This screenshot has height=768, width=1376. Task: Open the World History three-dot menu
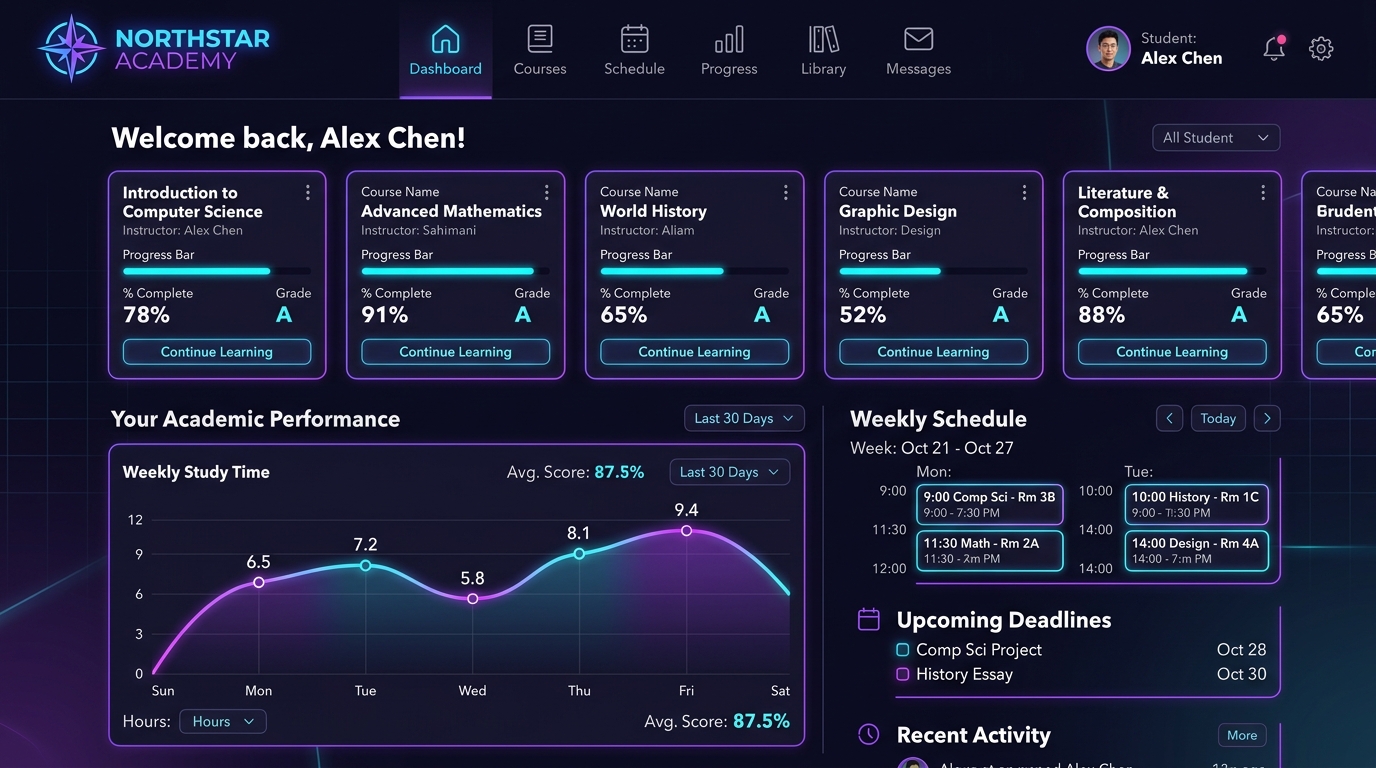(785, 192)
